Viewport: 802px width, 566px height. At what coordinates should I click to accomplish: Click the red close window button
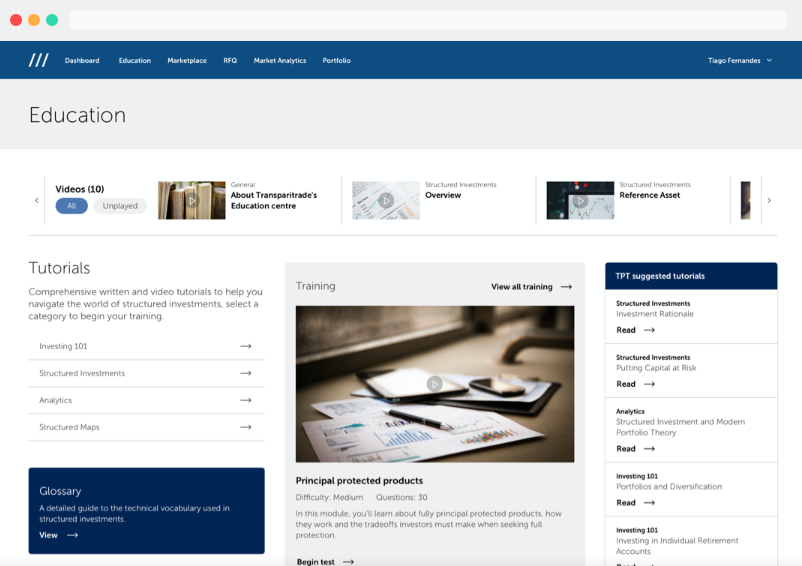16,20
